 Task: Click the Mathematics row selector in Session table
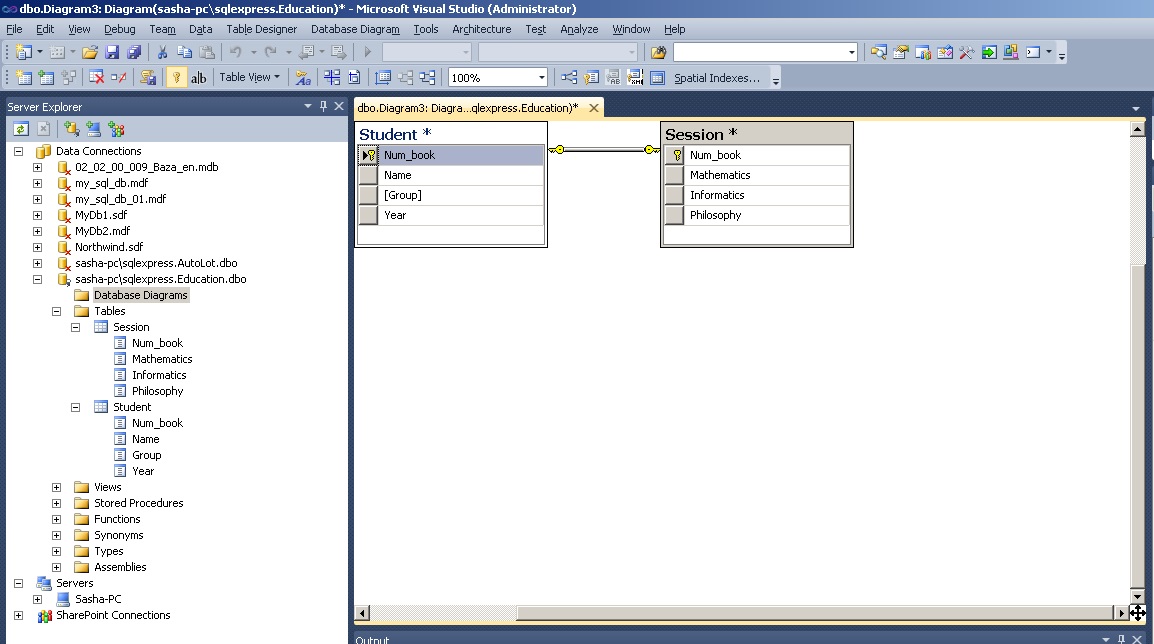click(x=674, y=175)
